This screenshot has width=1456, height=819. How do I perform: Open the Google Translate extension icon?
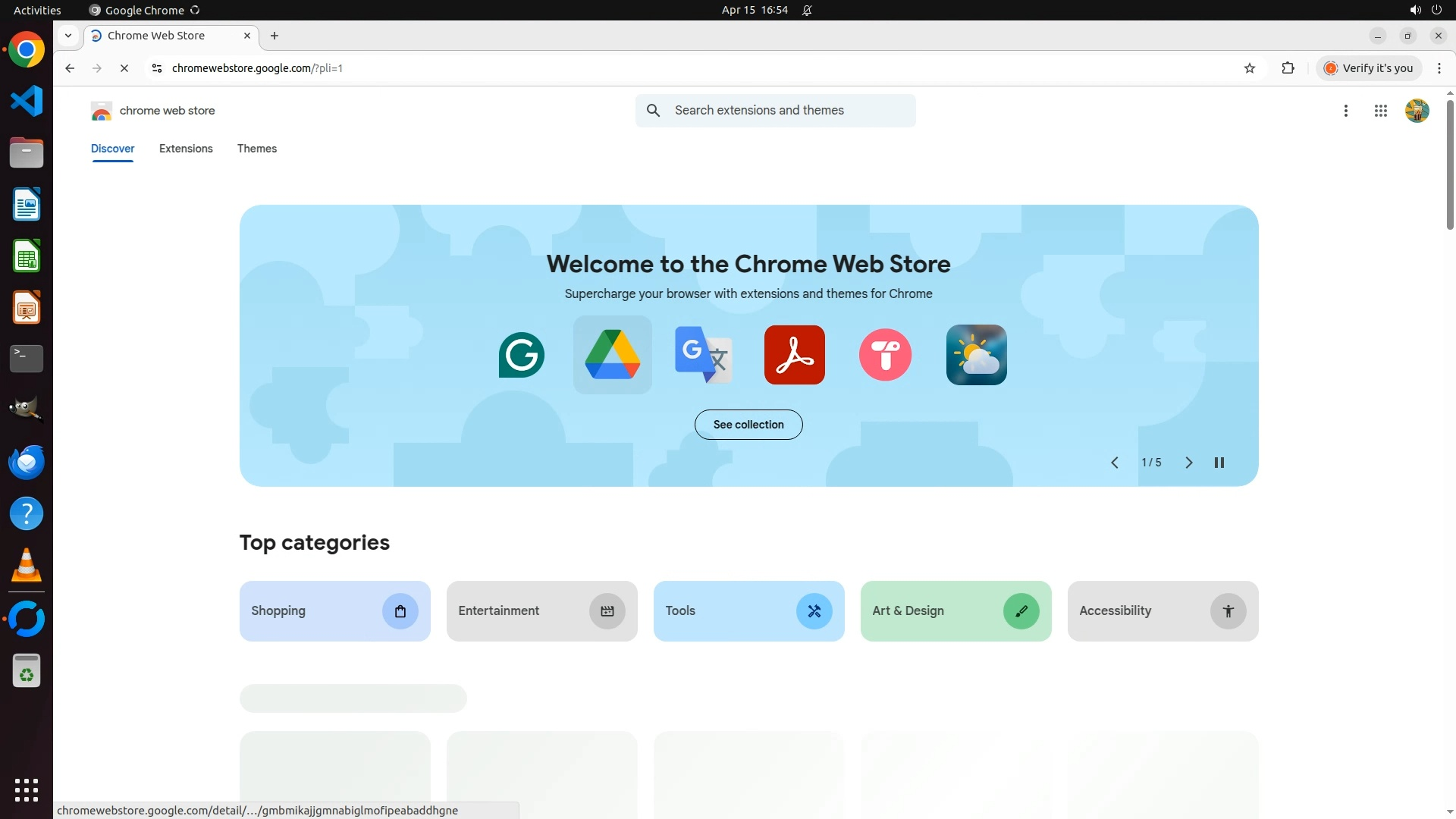point(703,355)
